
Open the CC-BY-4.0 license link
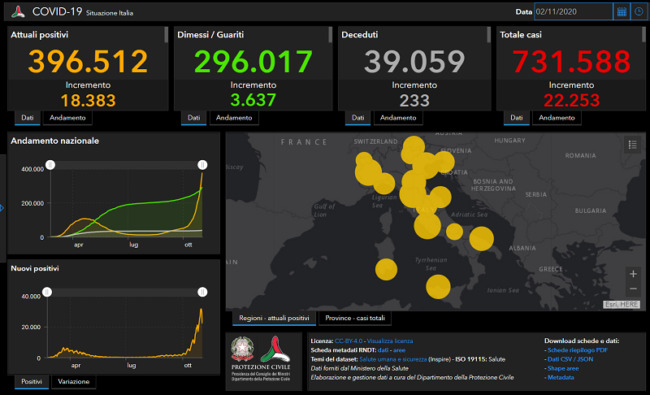pos(348,341)
